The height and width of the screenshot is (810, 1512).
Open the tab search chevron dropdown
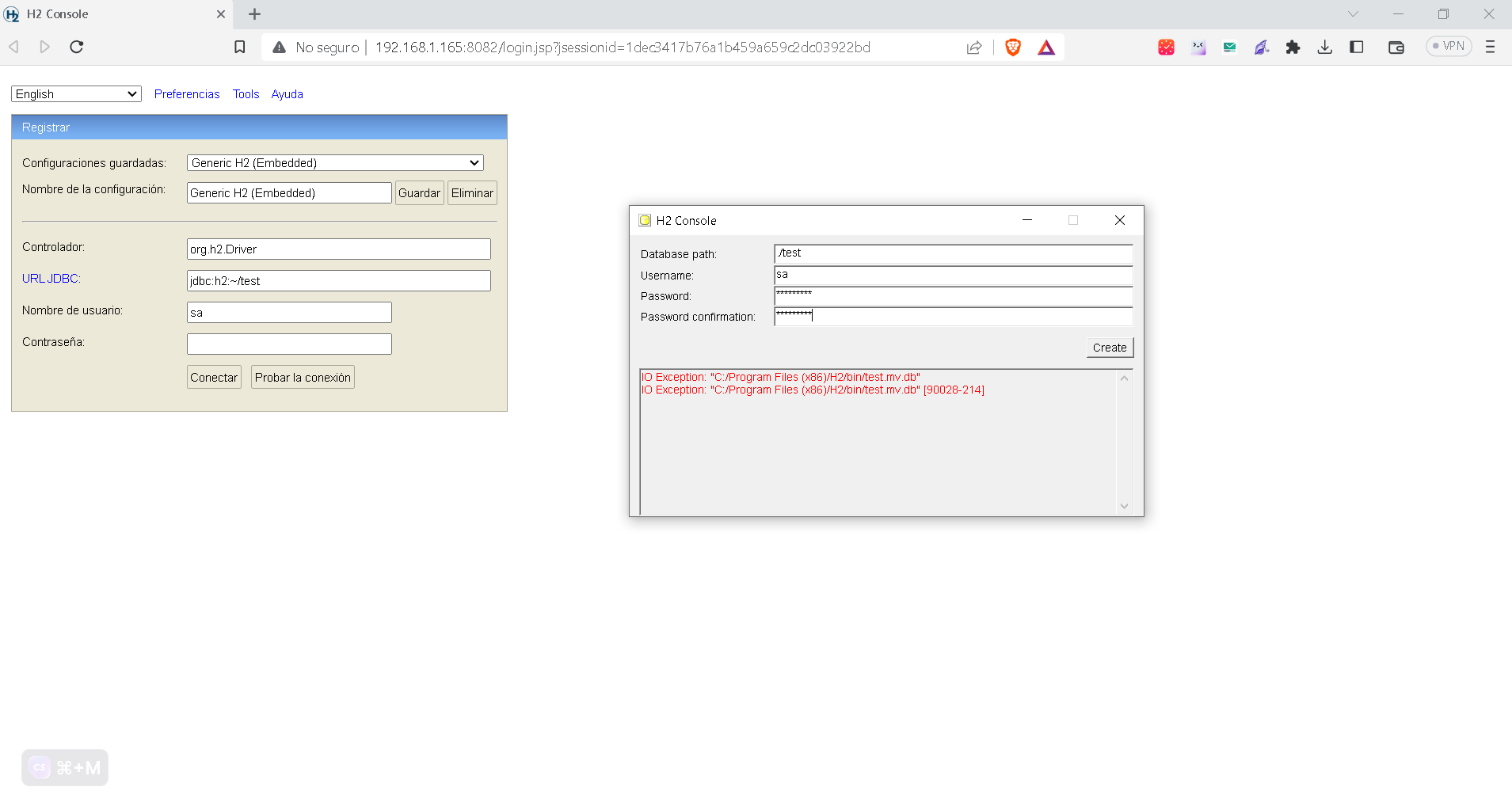(1353, 14)
